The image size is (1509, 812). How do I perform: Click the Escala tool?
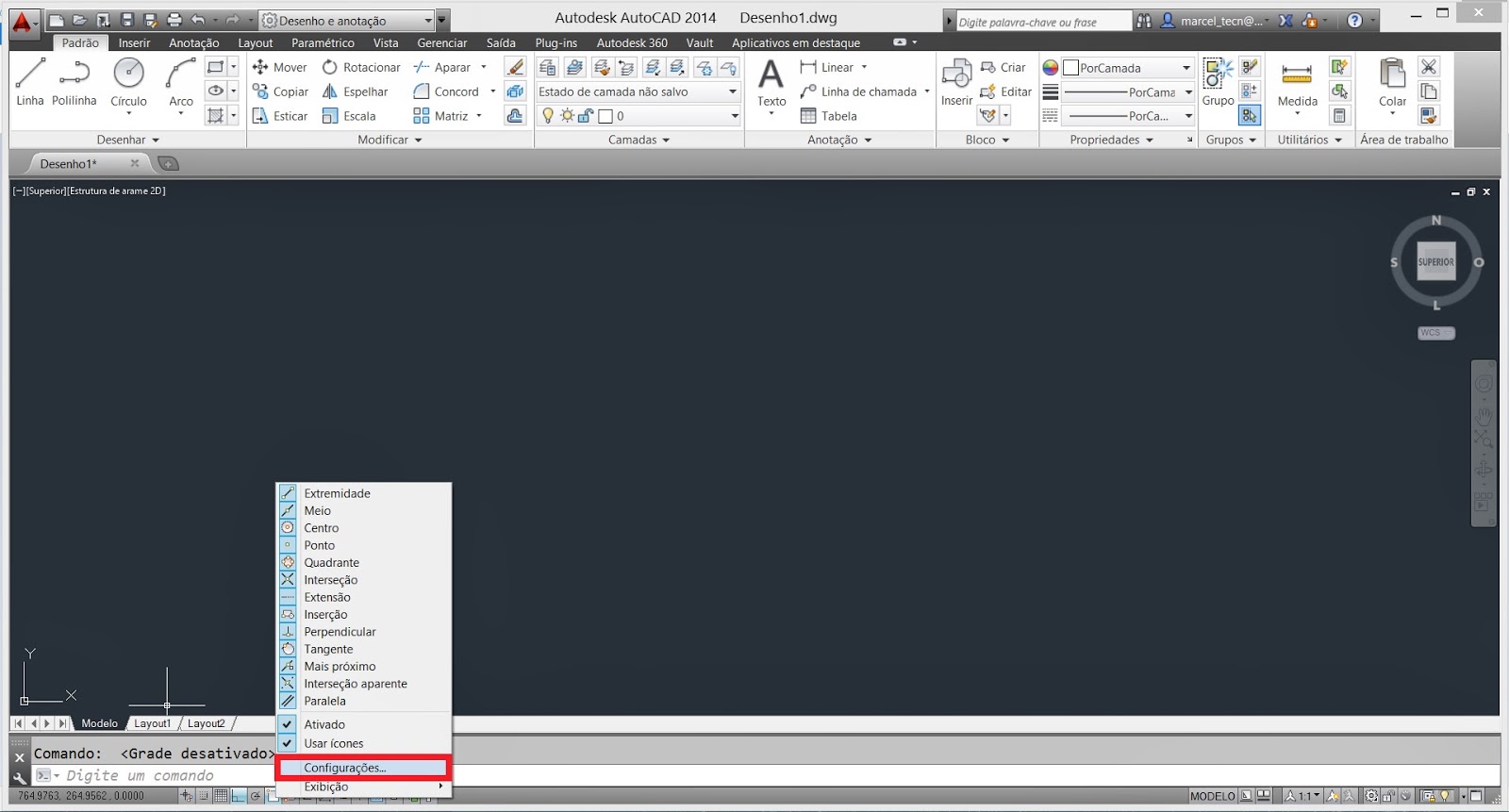349,116
